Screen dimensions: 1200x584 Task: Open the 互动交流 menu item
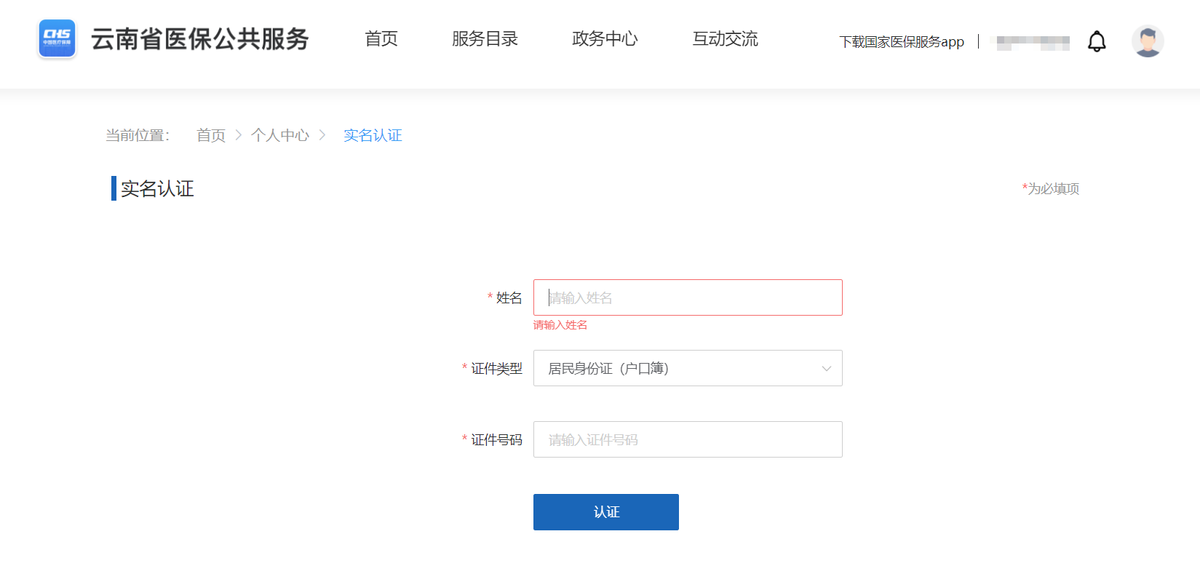click(724, 39)
